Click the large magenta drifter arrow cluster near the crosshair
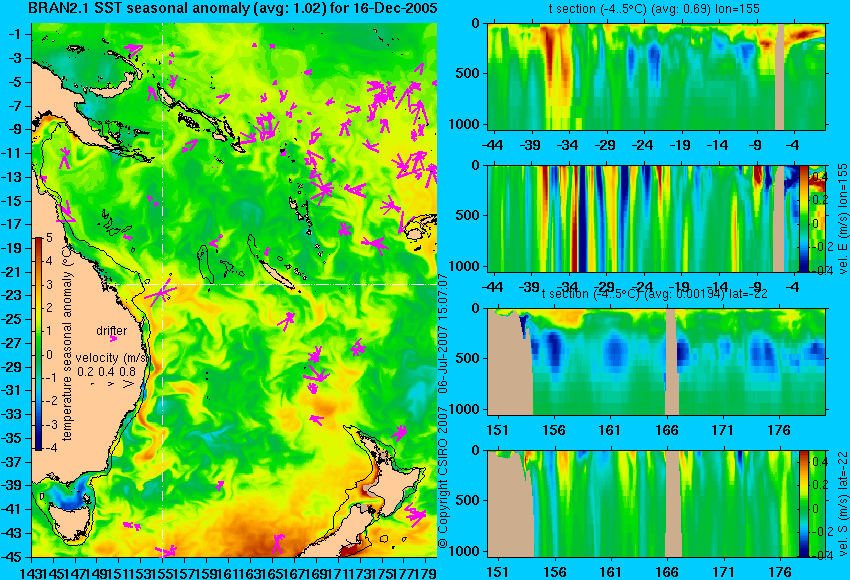Viewport: 850px width, 580px height. pyautogui.click(x=160, y=294)
